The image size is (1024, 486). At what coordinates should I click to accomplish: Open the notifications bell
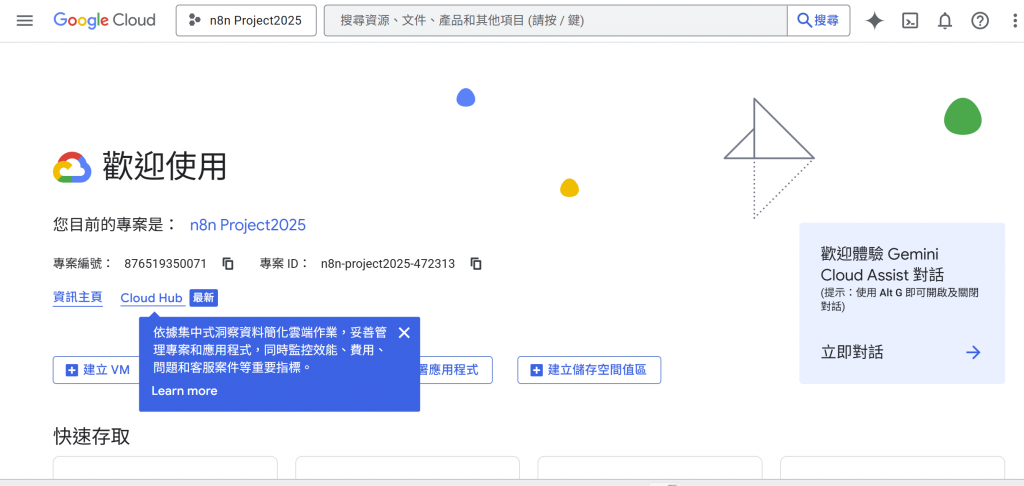pos(945,21)
